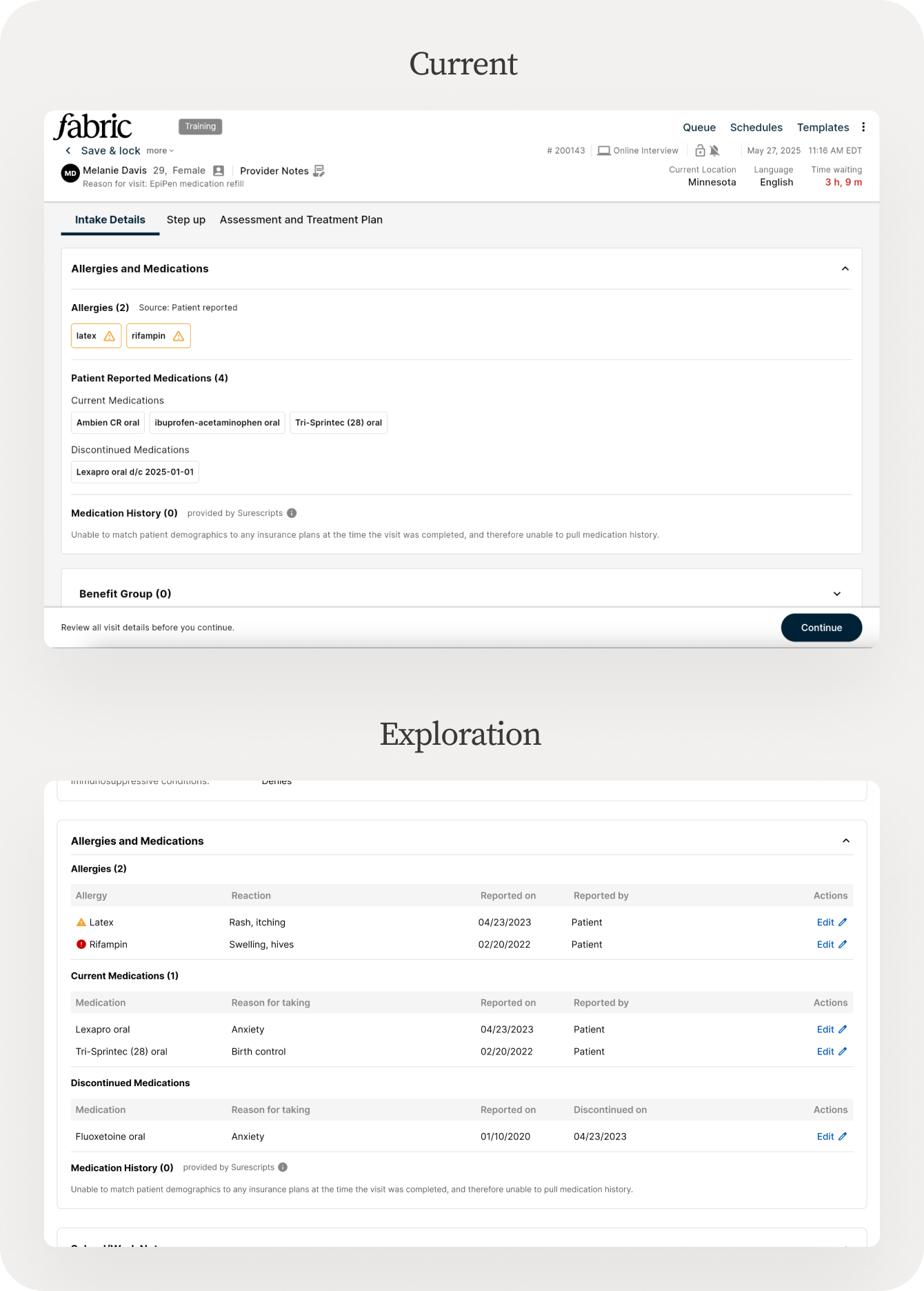Open the Queue menu item
Viewport: 924px width, 1291px height.
(x=699, y=128)
